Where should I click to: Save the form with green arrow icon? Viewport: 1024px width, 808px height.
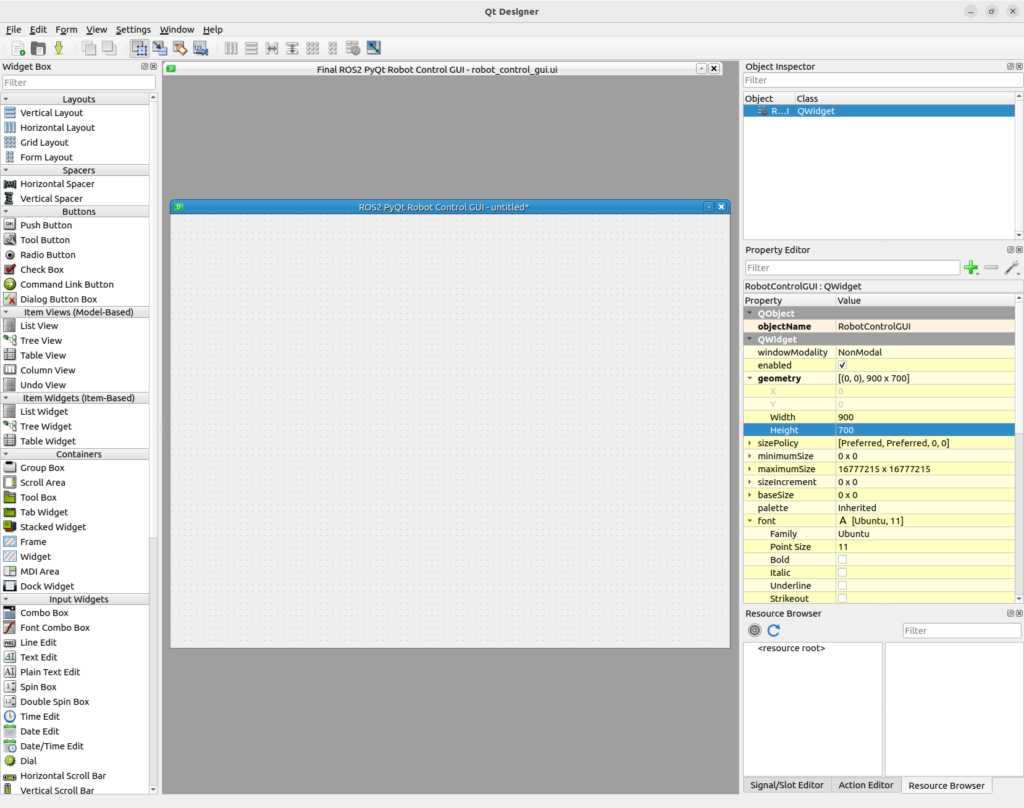(x=59, y=48)
